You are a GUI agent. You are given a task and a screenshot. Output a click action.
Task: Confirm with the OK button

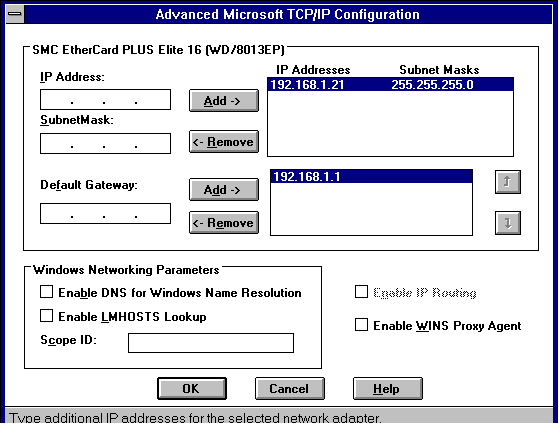tap(192, 388)
